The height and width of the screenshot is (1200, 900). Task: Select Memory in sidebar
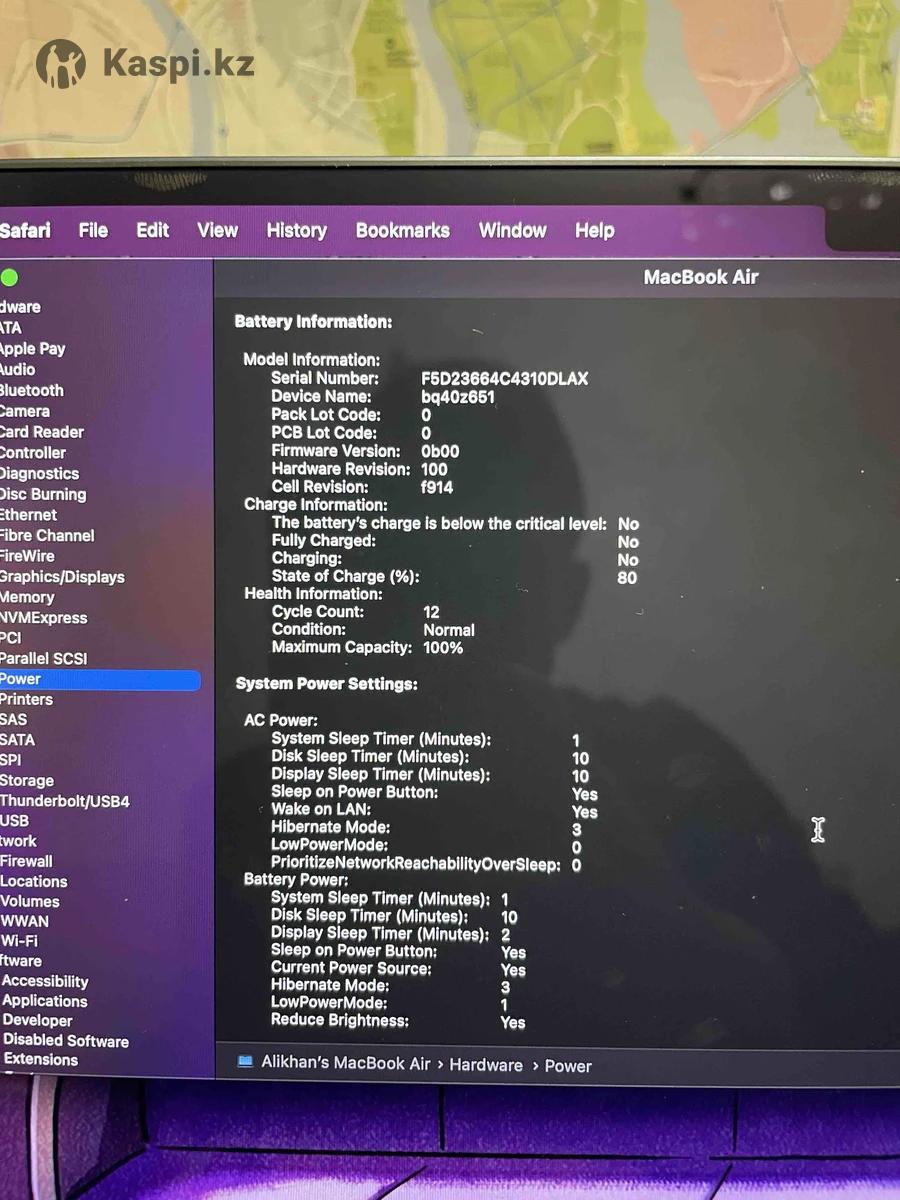(x=27, y=597)
